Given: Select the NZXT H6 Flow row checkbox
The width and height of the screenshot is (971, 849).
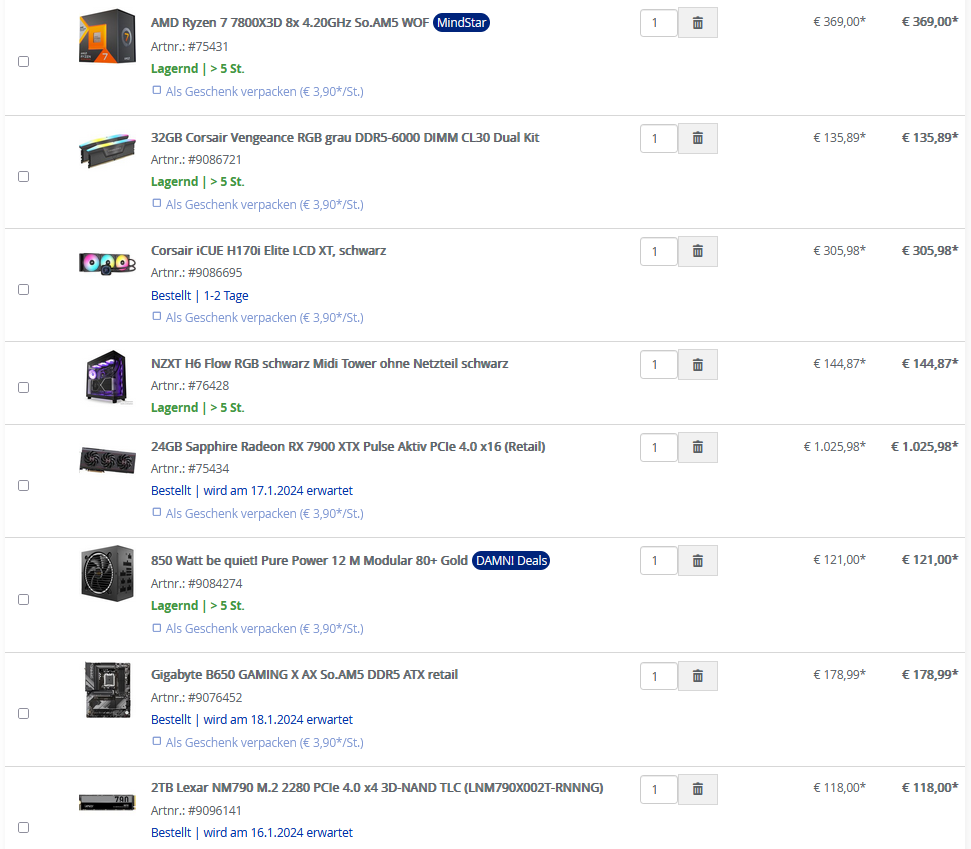Looking at the screenshot, I should 24,388.
